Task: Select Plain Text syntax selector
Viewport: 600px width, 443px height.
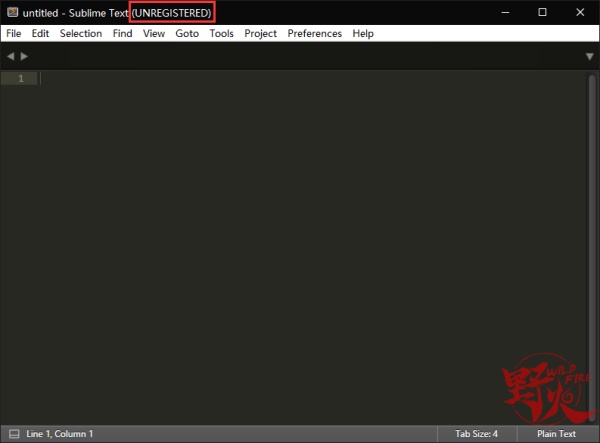Action: [556, 434]
